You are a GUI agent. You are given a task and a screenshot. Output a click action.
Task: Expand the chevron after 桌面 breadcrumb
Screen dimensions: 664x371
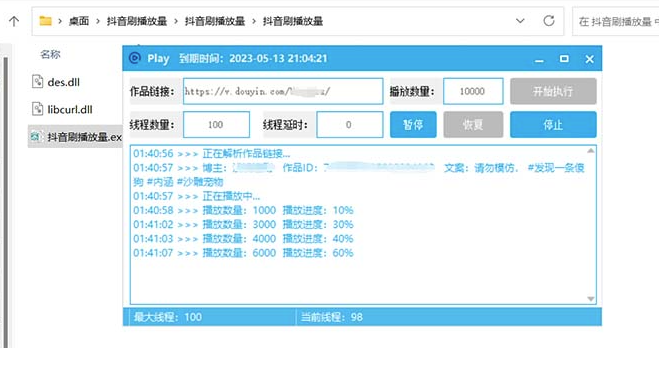(98, 21)
